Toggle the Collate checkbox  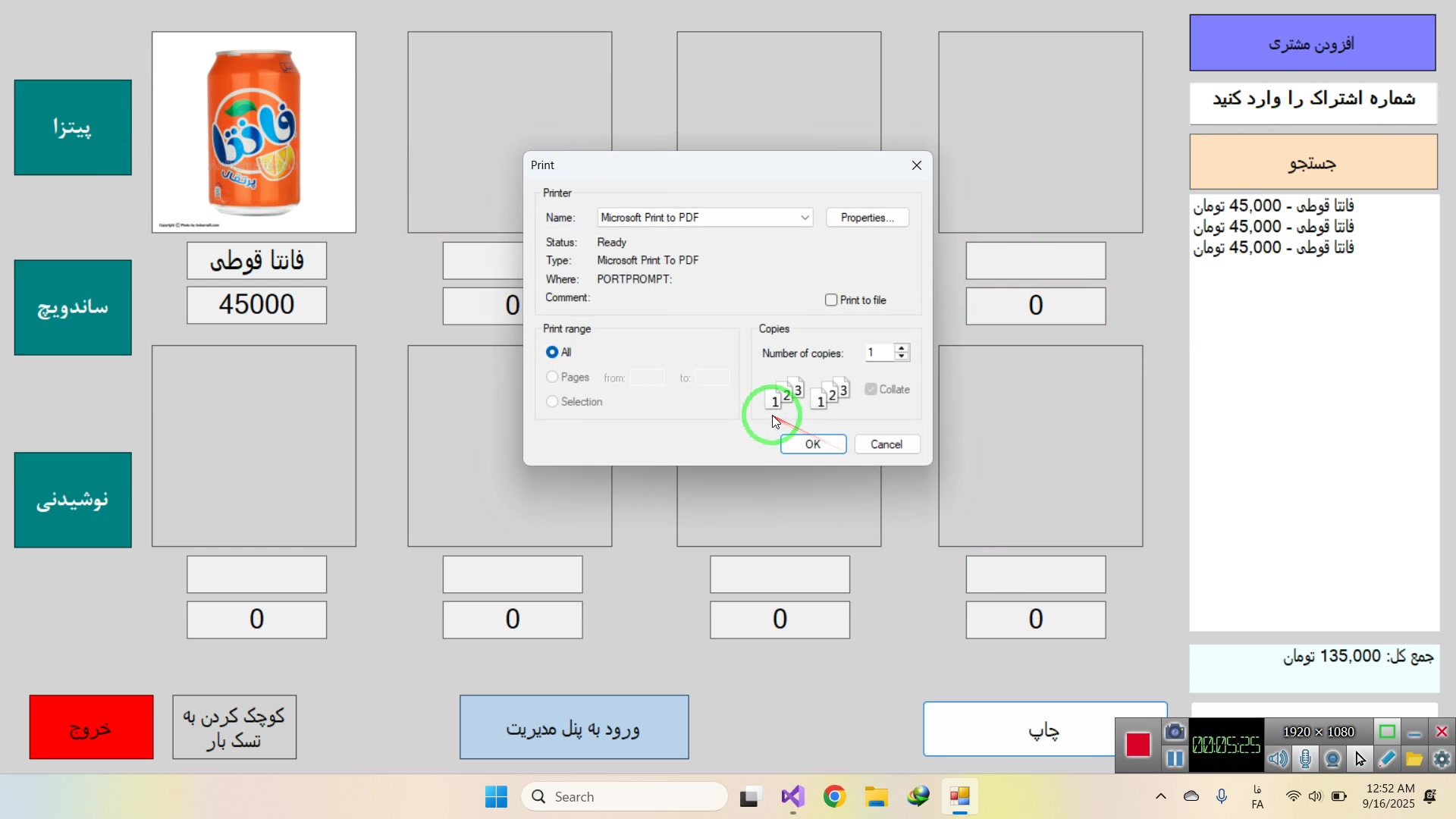tap(871, 389)
